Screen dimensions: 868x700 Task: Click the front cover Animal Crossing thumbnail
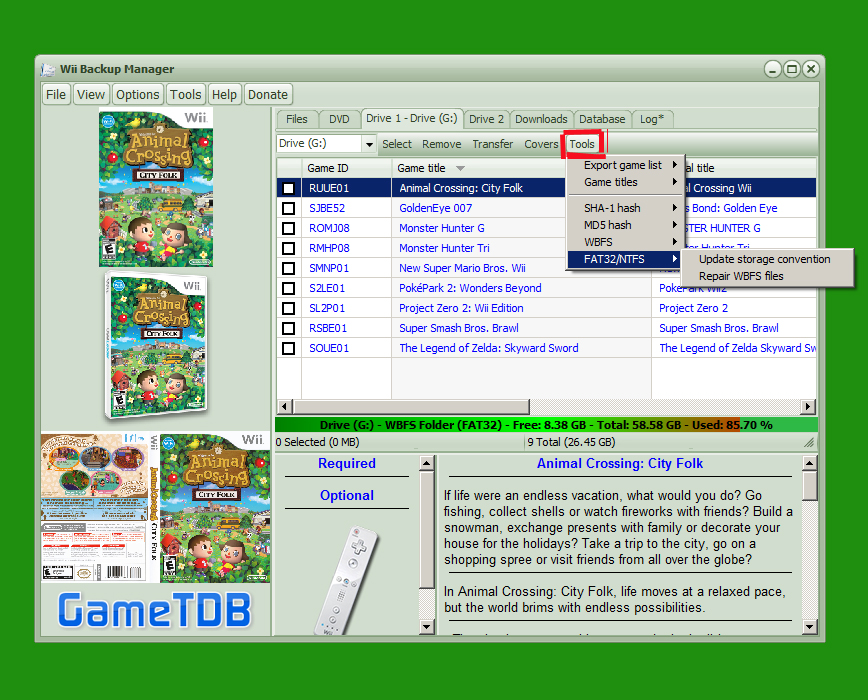click(x=156, y=188)
